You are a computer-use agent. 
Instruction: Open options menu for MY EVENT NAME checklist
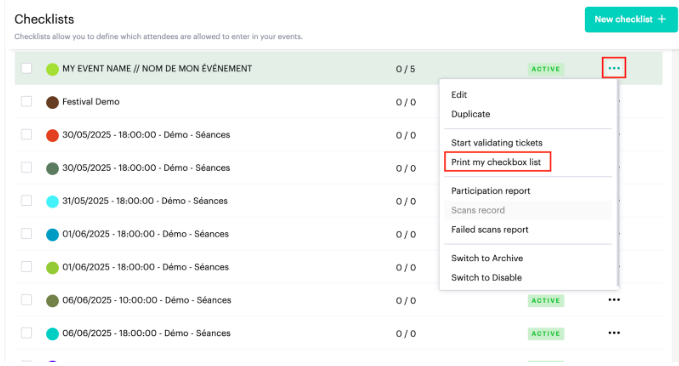(614, 68)
